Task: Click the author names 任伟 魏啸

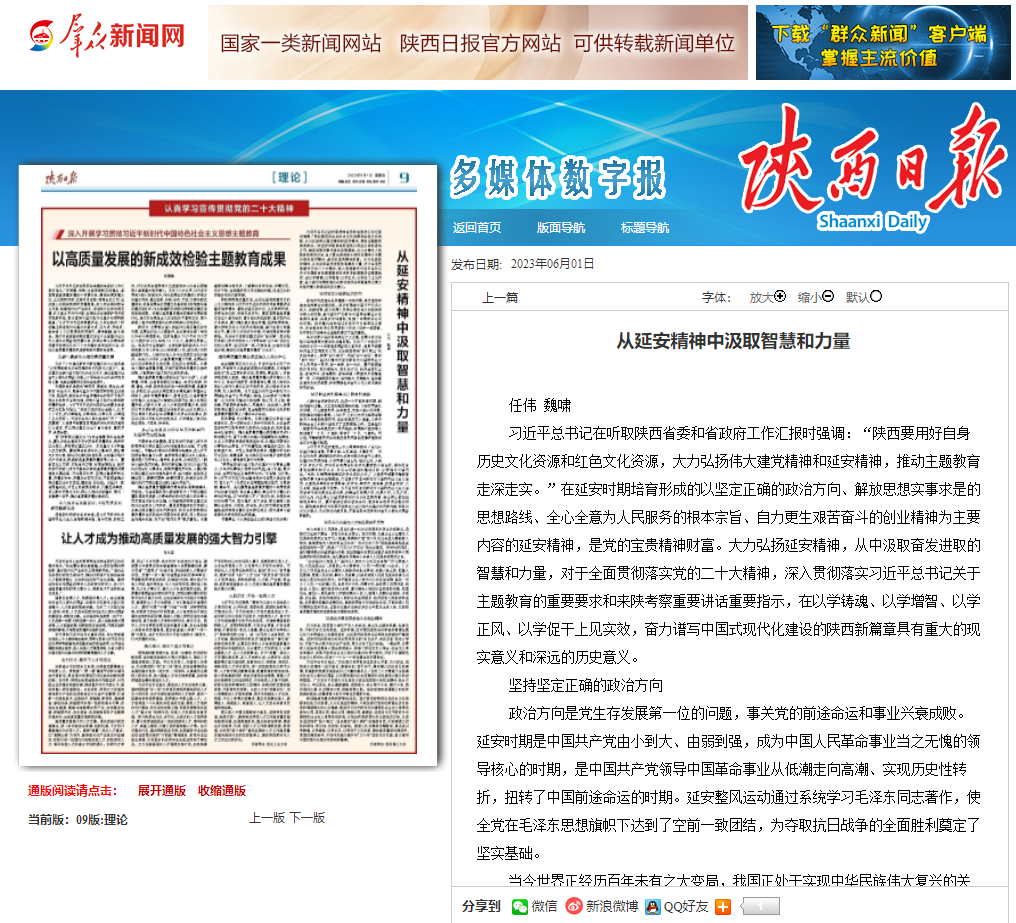Action: point(540,406)
